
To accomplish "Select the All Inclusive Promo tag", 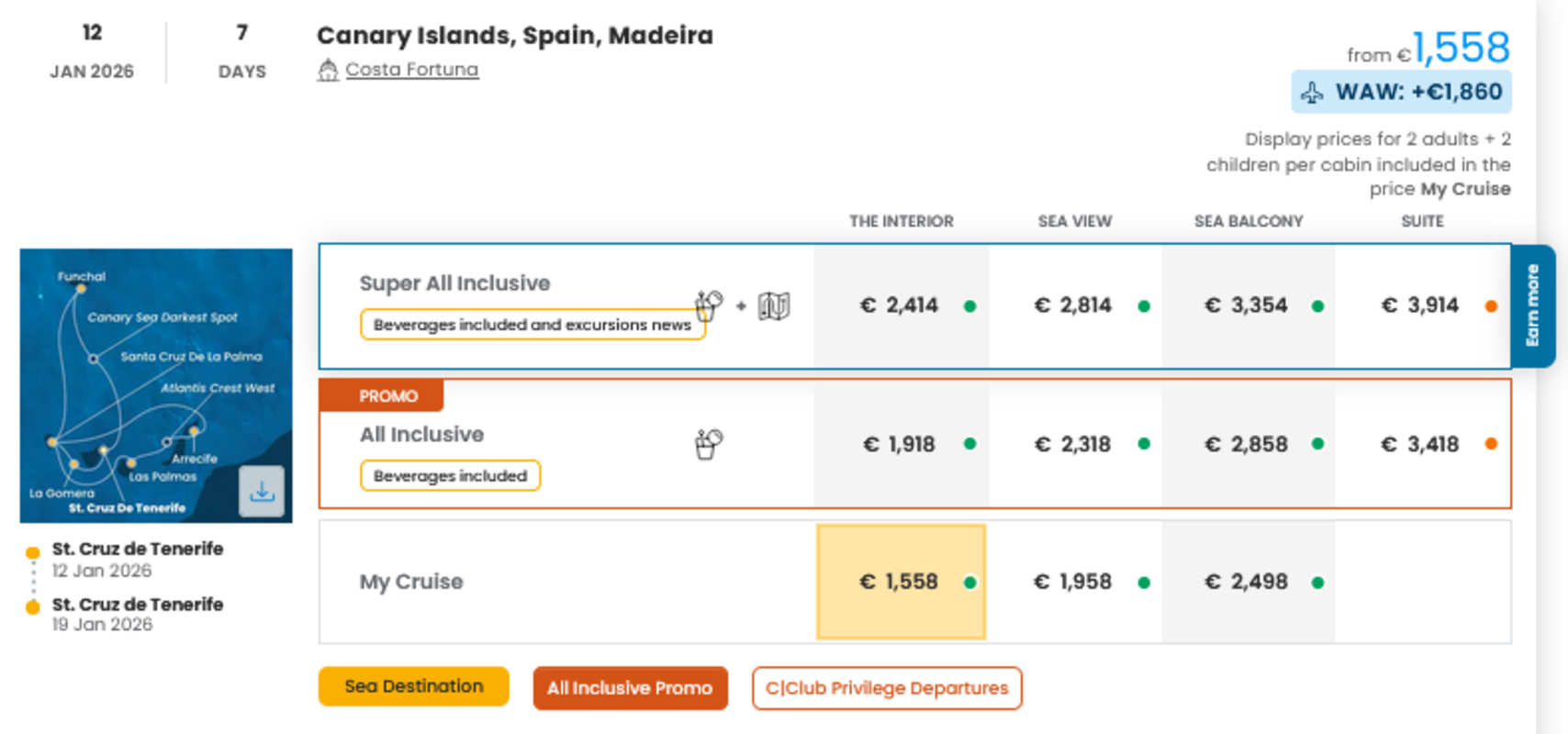I will 630,688.
